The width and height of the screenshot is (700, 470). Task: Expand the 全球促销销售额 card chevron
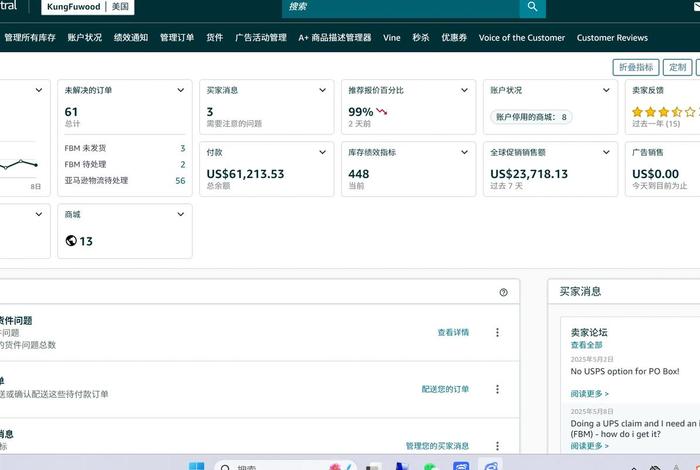(606, 152)
